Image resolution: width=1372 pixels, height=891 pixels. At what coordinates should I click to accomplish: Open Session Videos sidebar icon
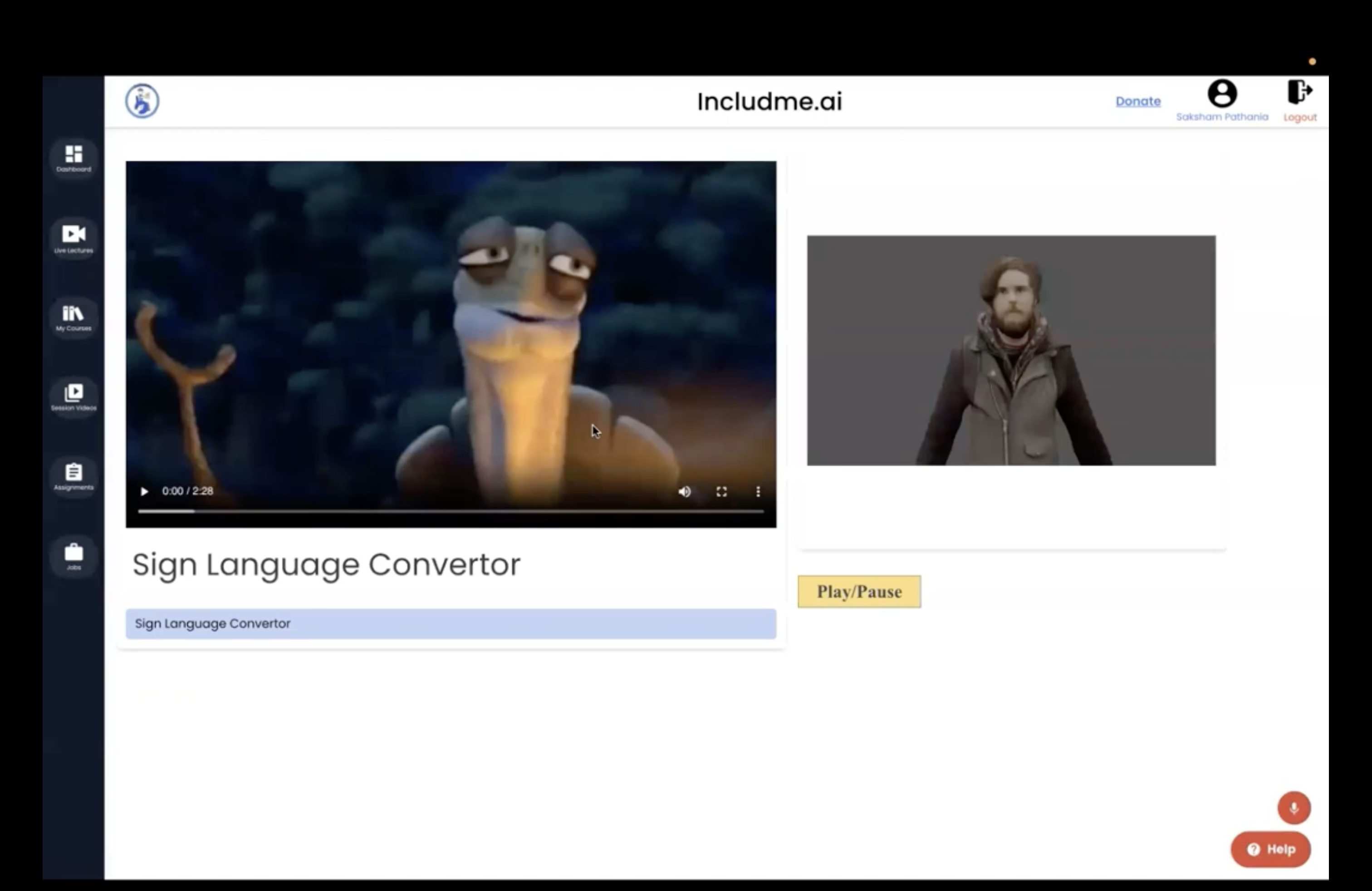pos(73,397)
